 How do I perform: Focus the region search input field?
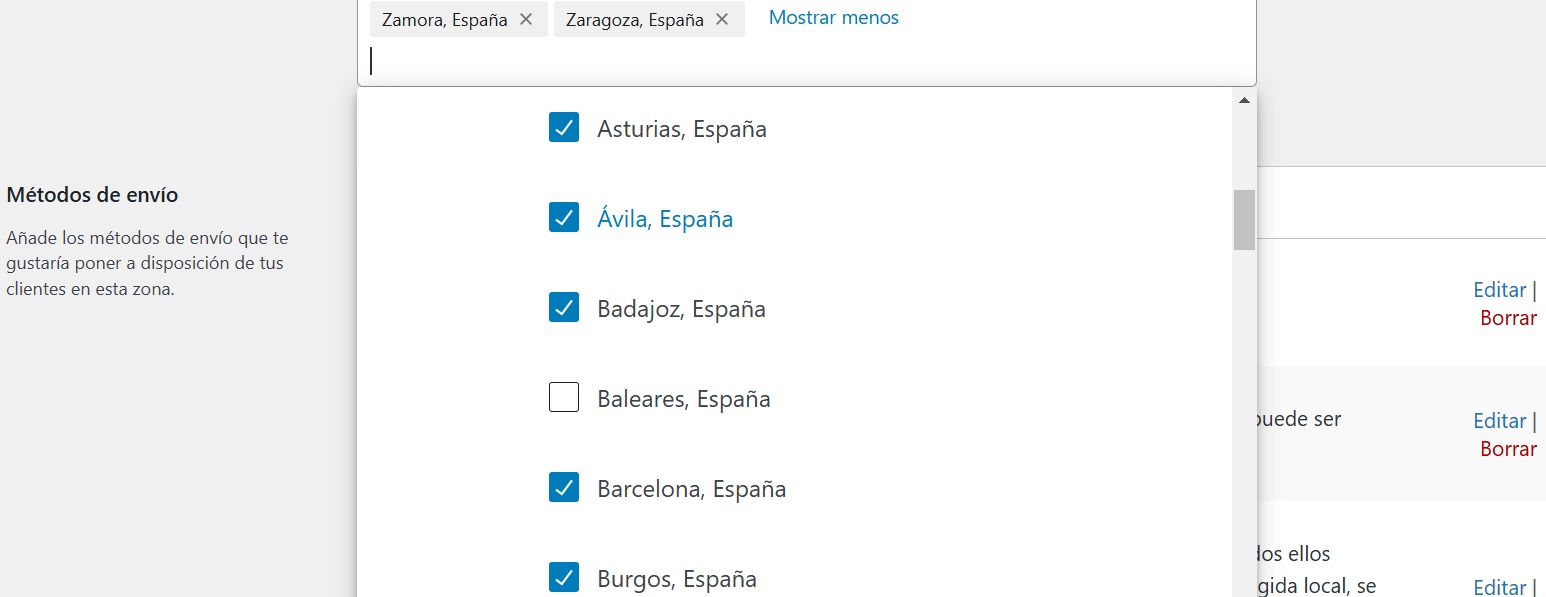tap(806, 62)
